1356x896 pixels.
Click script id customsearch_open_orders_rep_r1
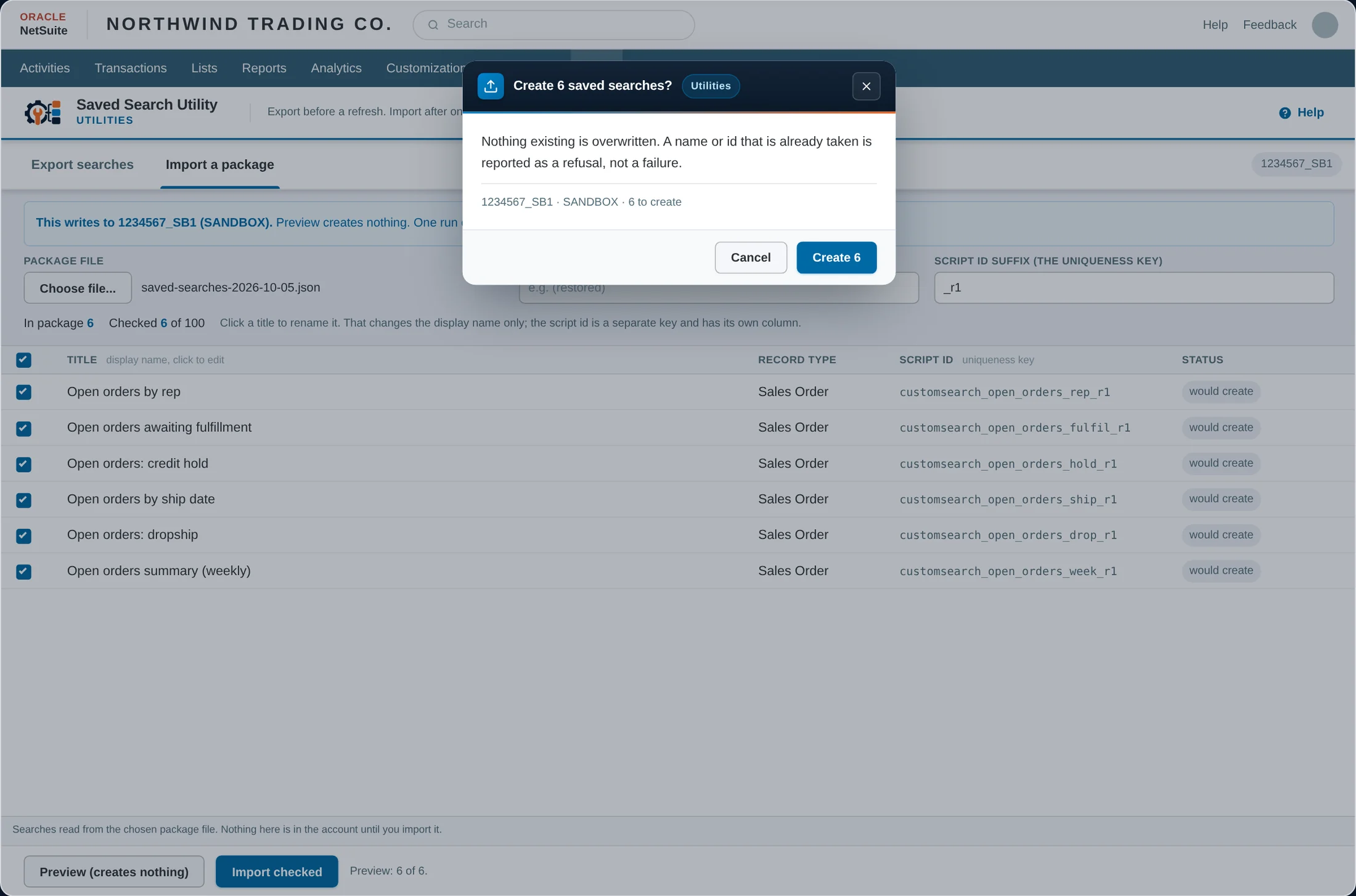tap(1004, 393)
